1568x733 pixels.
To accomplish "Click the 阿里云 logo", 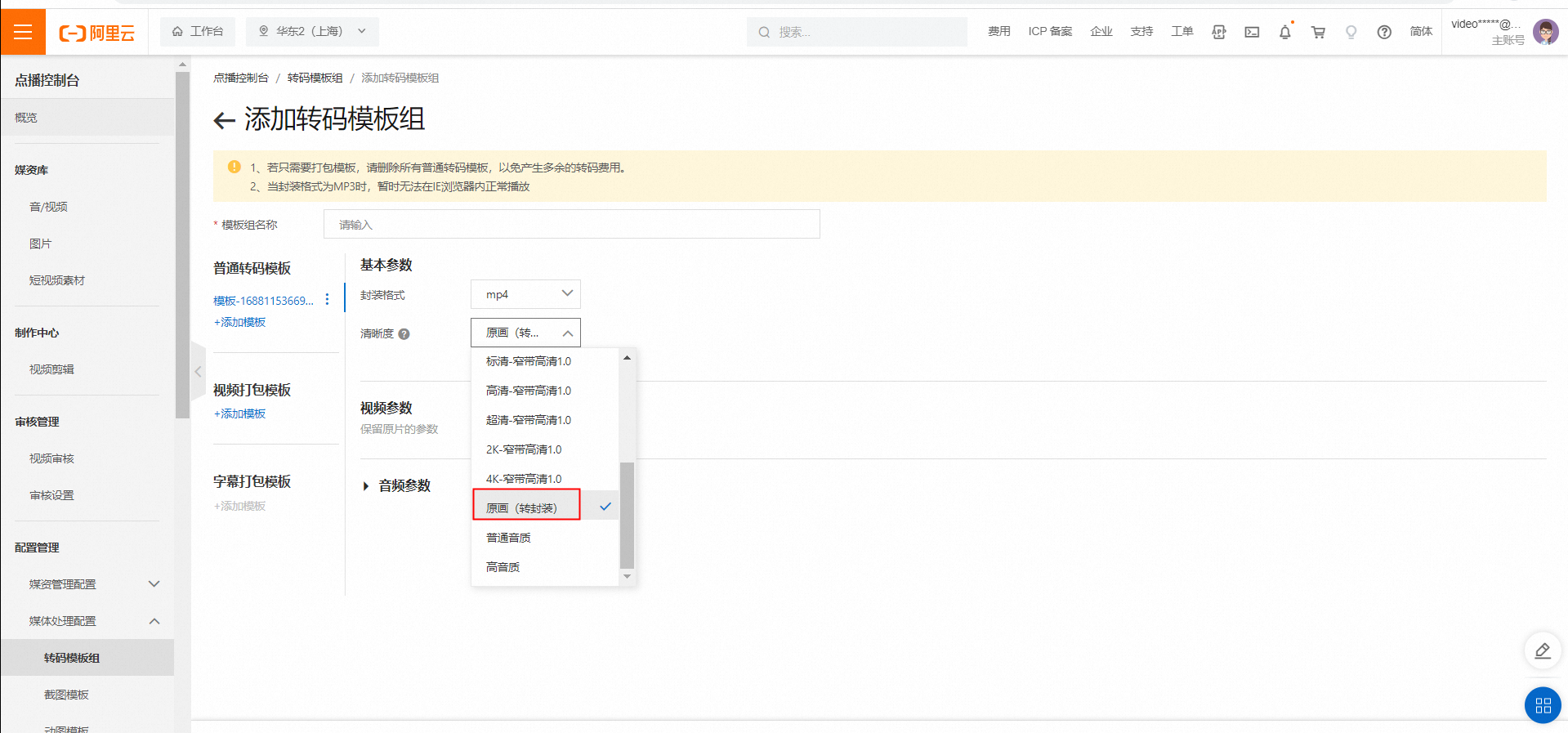I will click(96, 33).
